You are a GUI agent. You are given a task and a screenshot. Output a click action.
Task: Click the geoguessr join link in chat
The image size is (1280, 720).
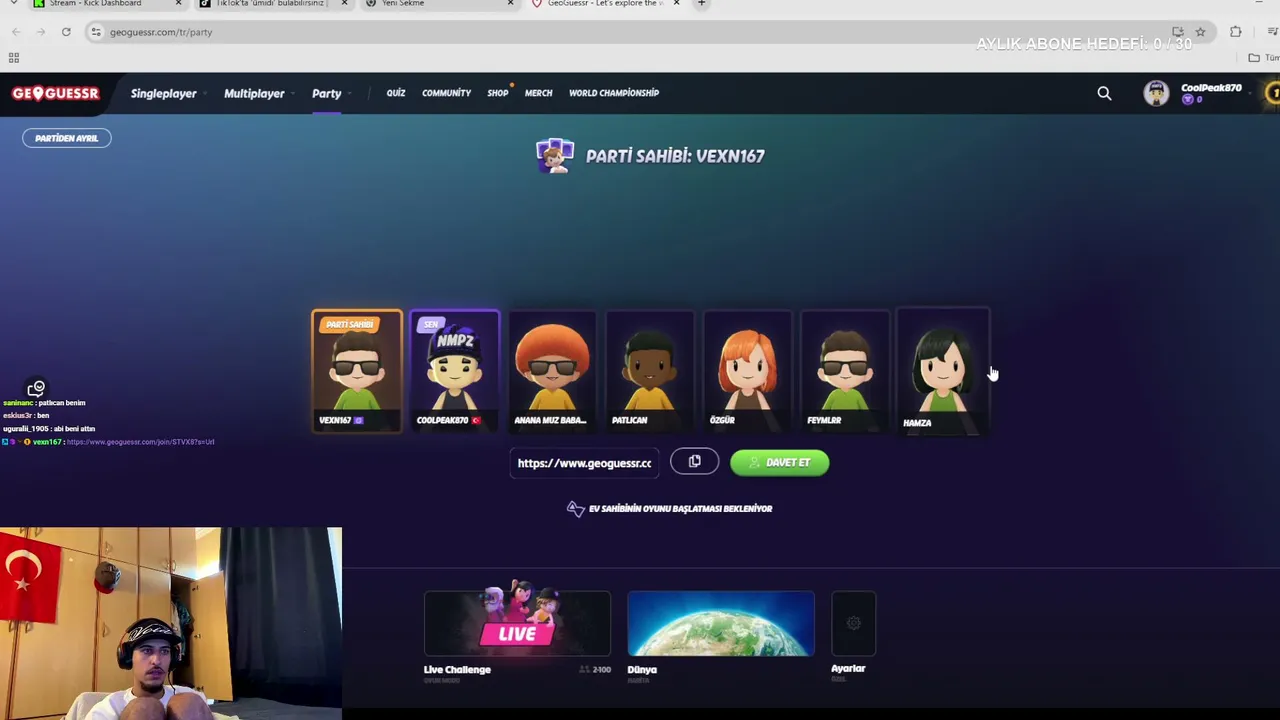[140, 442]
